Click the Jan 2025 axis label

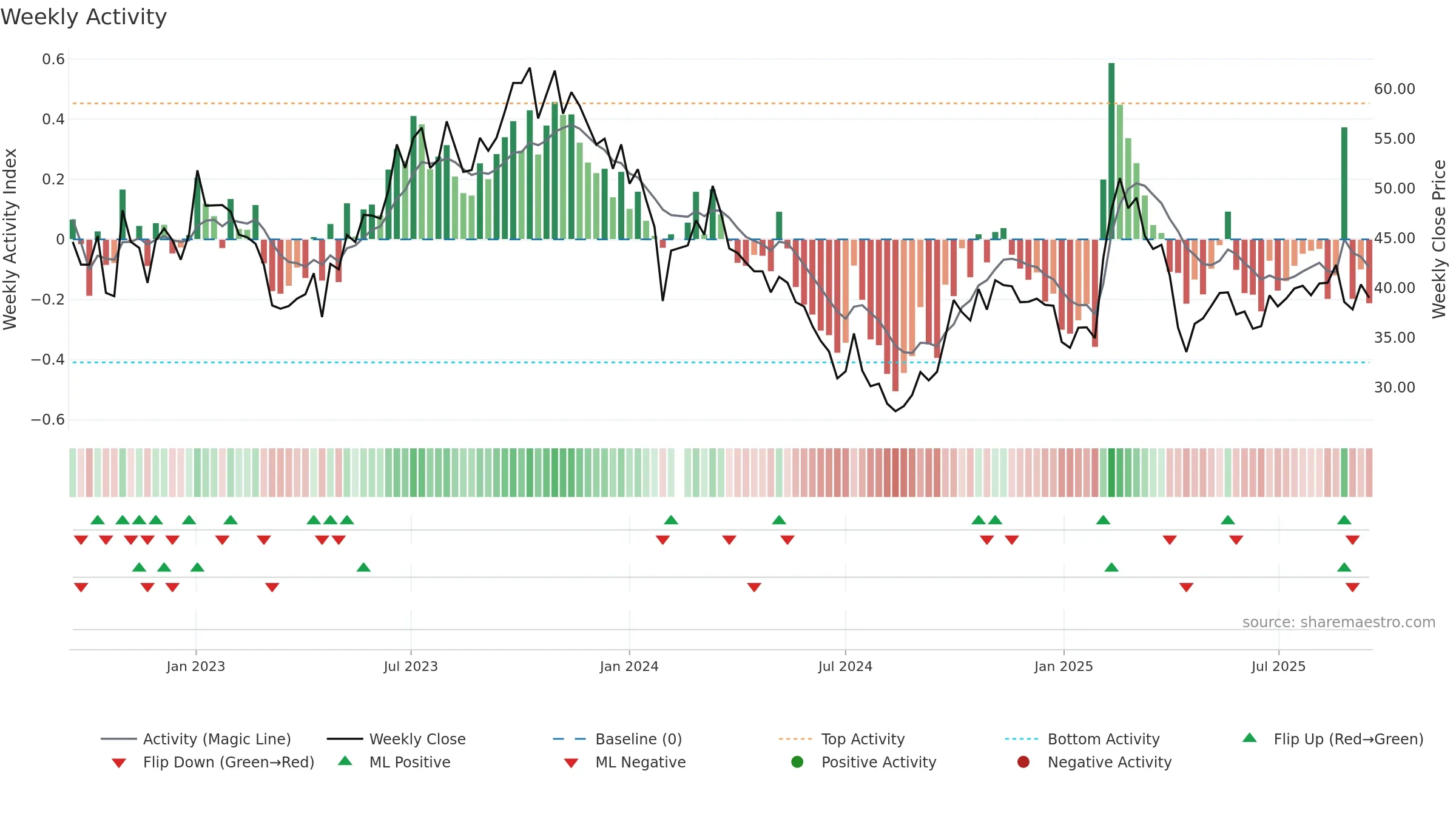click(1063, 666)
